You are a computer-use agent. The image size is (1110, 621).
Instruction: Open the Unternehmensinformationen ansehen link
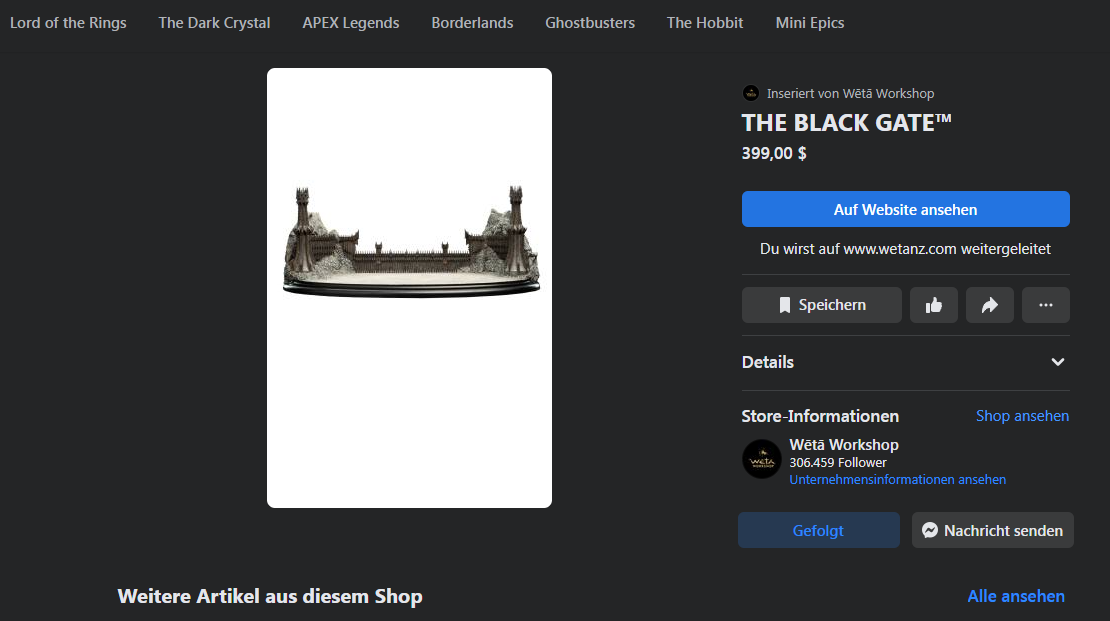(897, 479)
